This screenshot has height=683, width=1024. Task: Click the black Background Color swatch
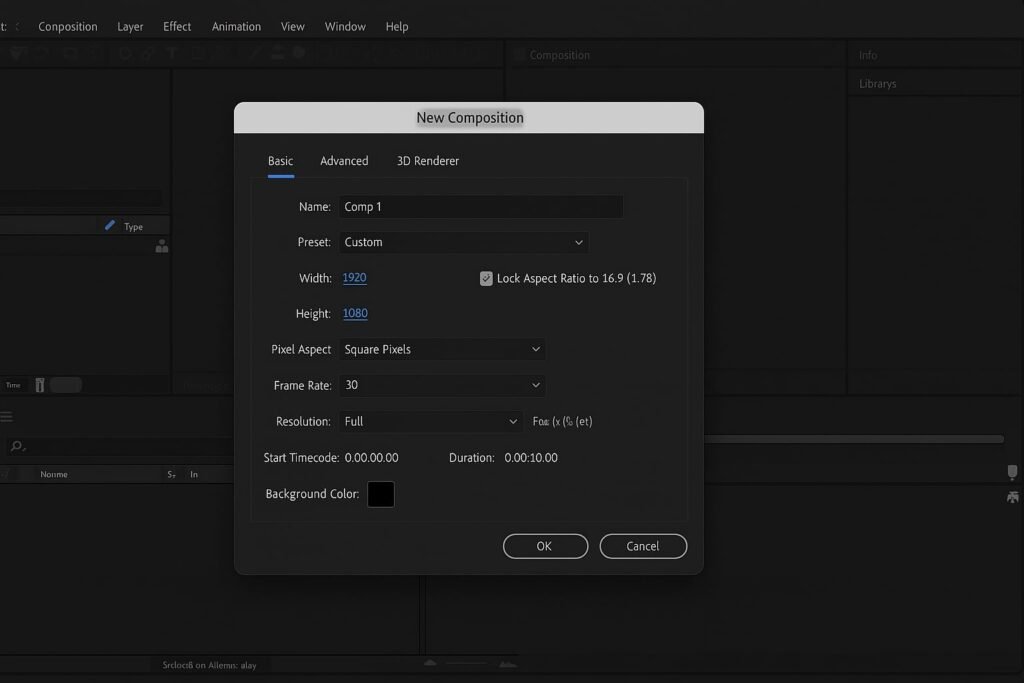tap(380, 494)
